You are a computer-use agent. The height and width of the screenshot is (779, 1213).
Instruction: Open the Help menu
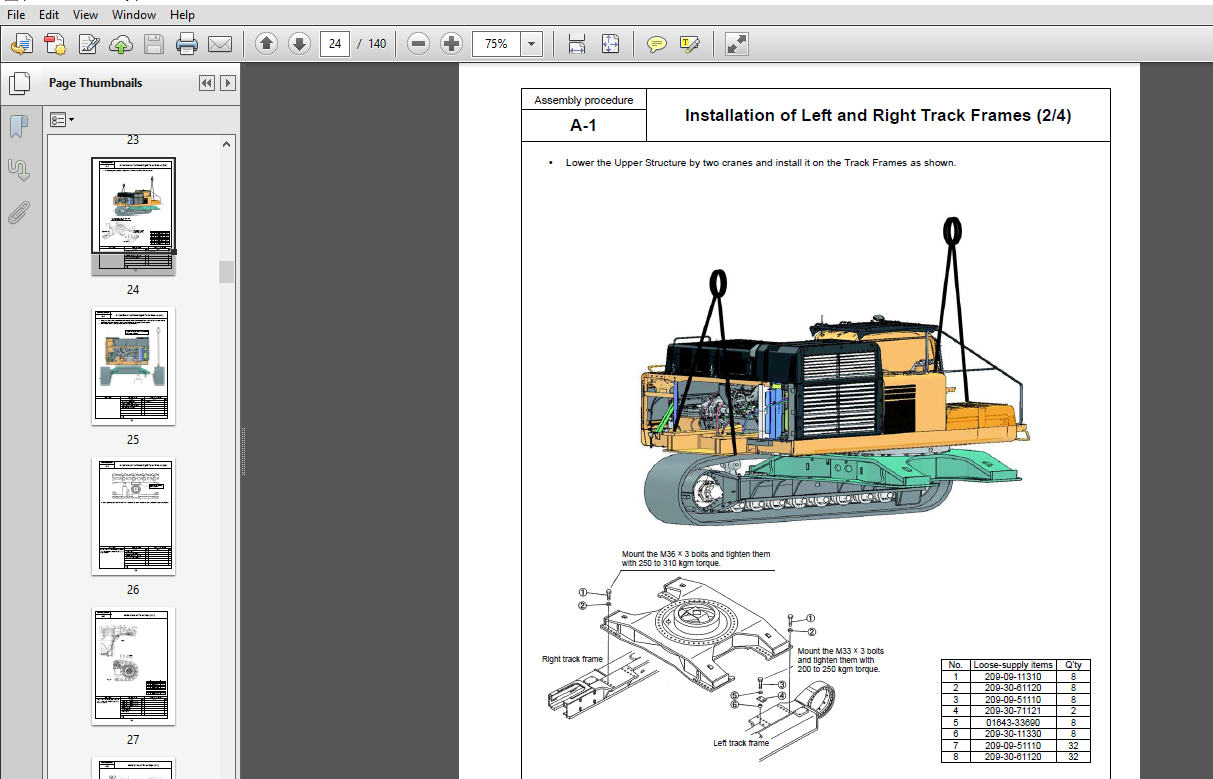click(183, 15)
